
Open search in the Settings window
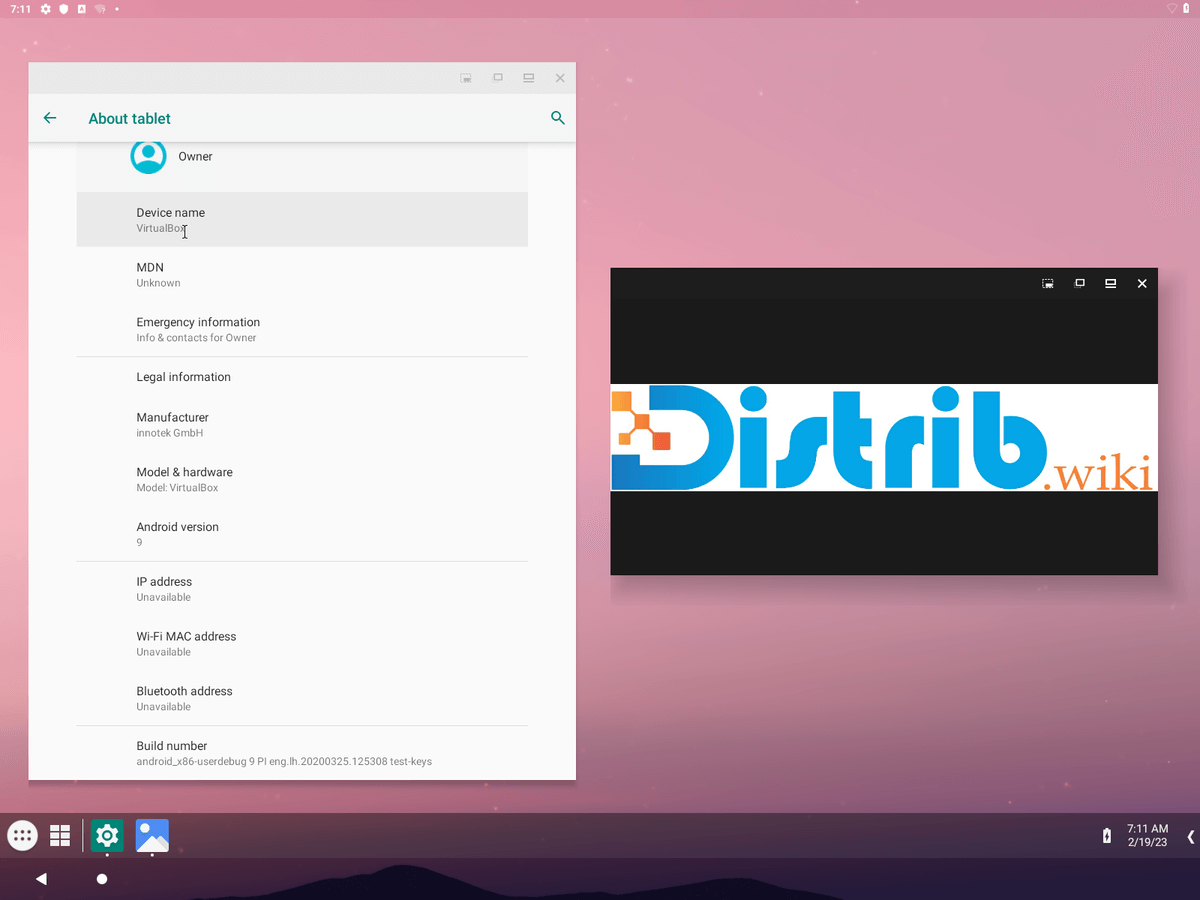pyautogui.click(x=558, y=118)
